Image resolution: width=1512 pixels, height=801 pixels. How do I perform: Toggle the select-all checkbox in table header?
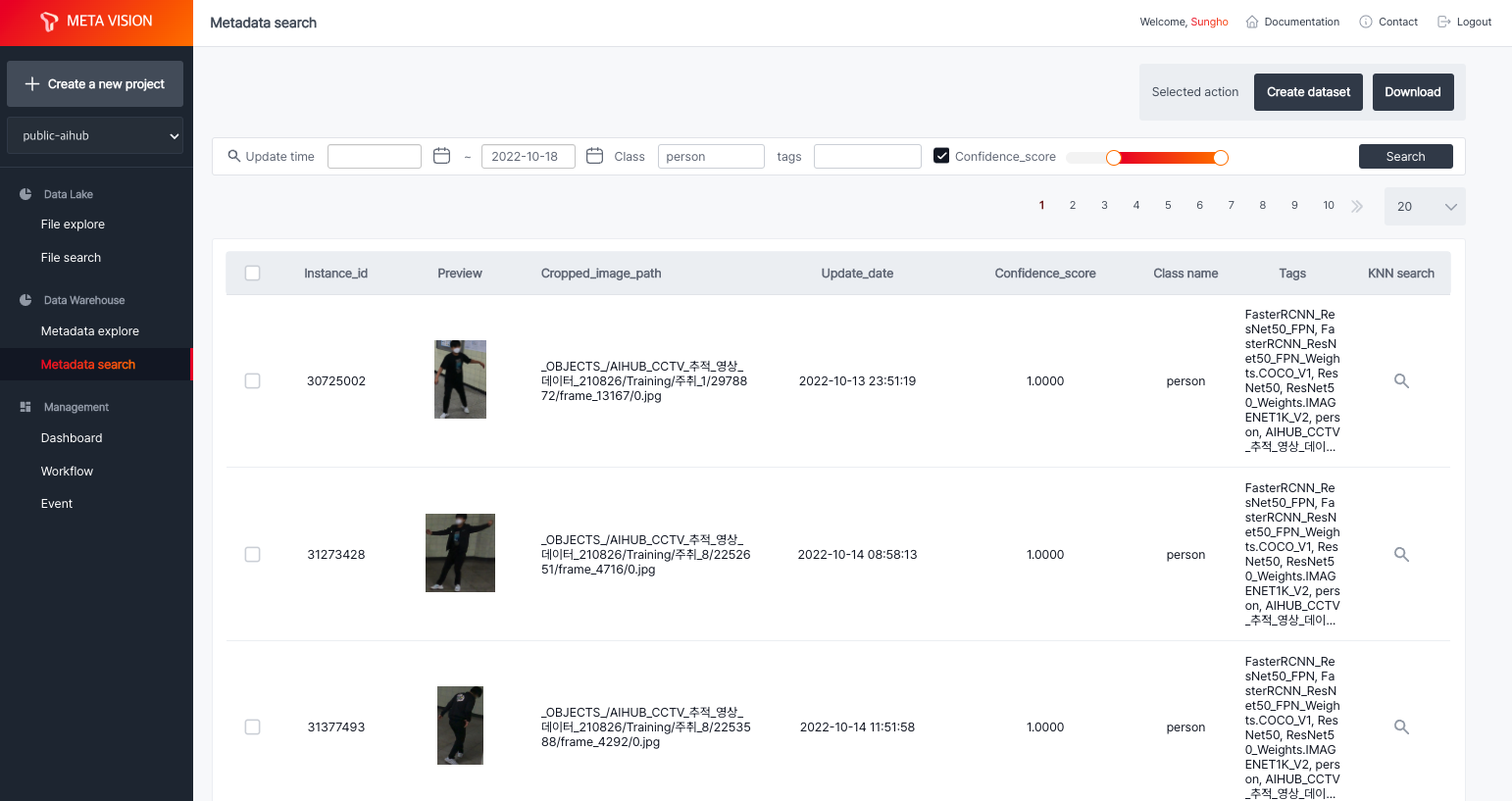coord(252,274)
